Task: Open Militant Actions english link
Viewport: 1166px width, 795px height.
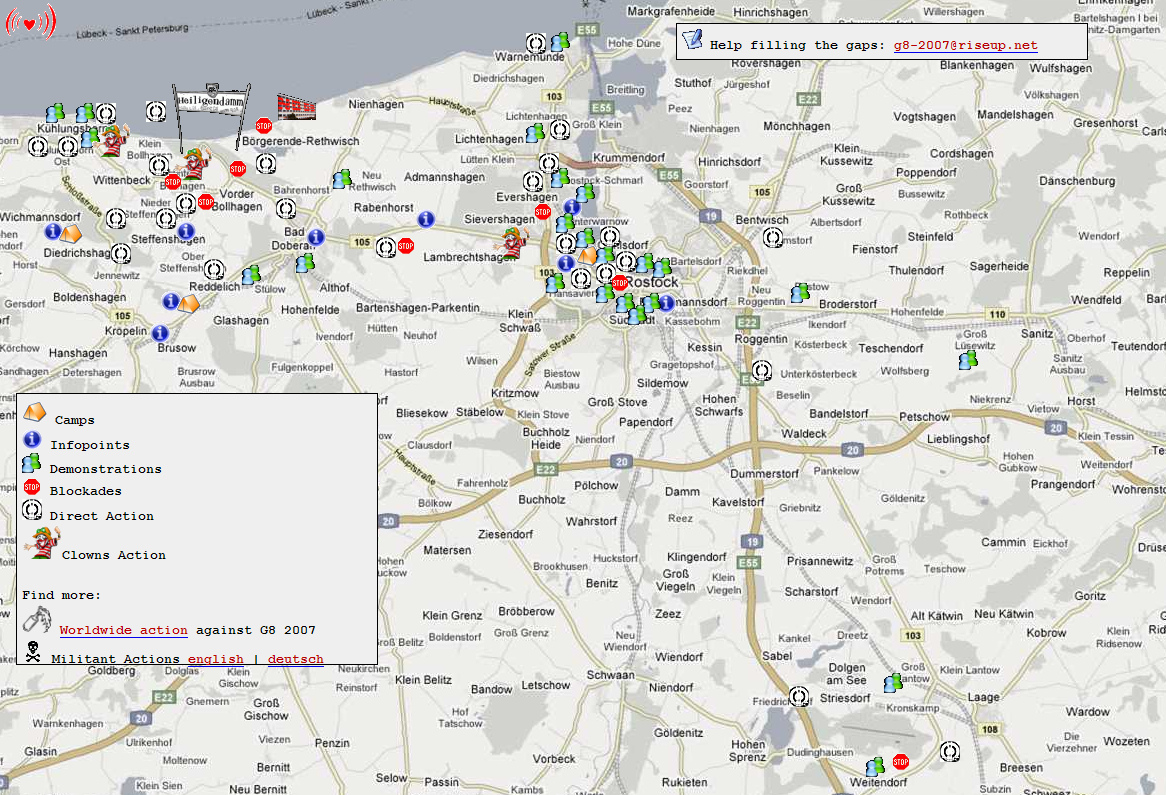Action: 215,659
